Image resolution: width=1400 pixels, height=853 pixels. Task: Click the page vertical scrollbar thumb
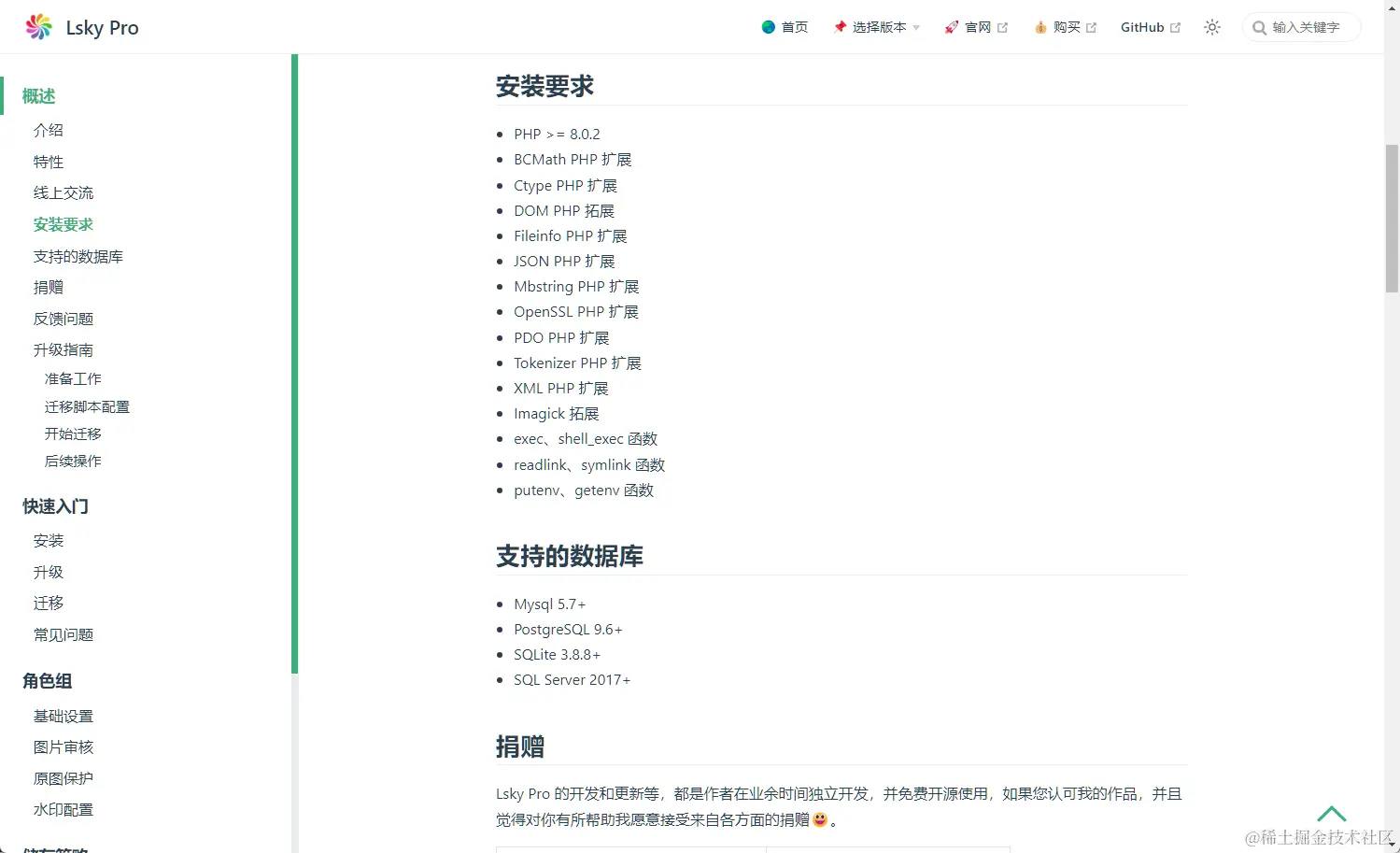coord(1392,219)
